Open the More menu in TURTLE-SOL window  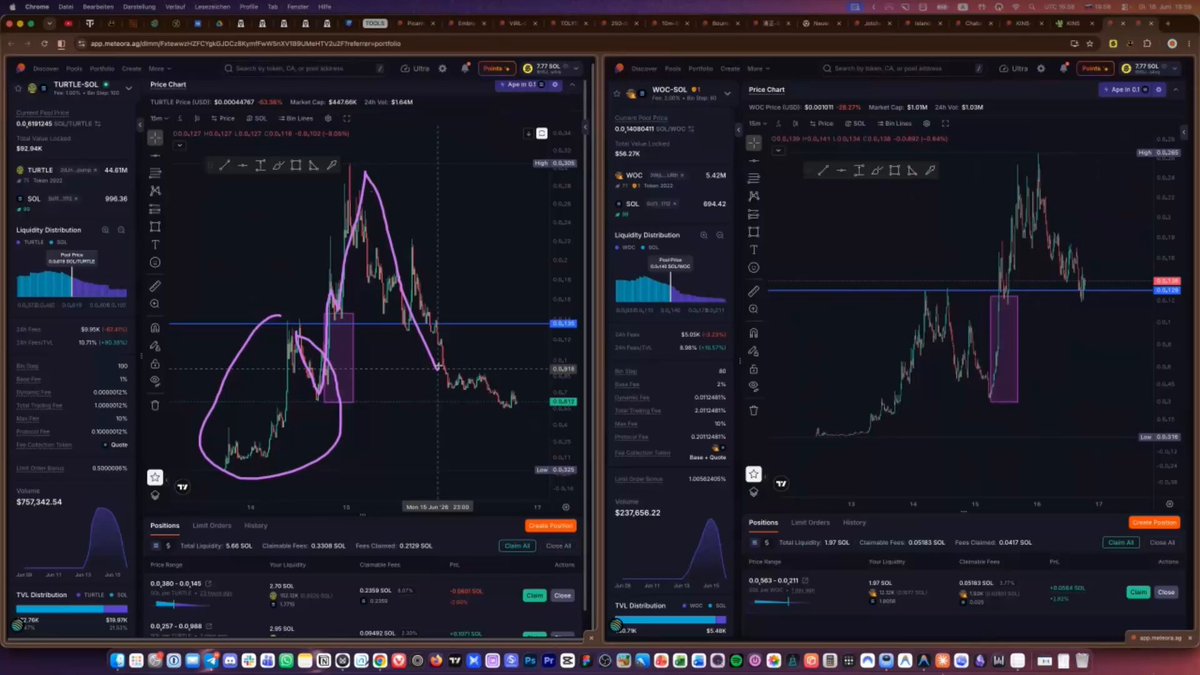pyautogui.click(x=159, y=68)
